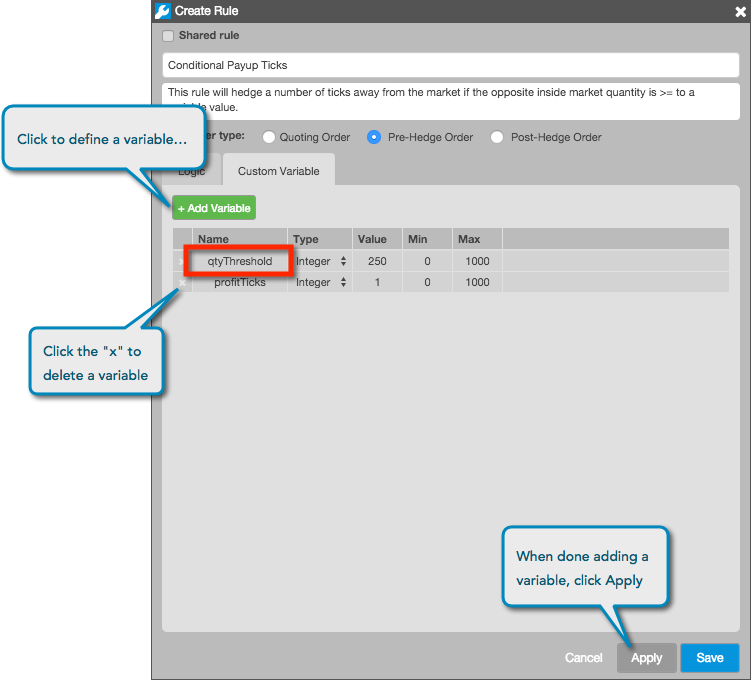Open the Type dropdown for profitTicks

320,283
